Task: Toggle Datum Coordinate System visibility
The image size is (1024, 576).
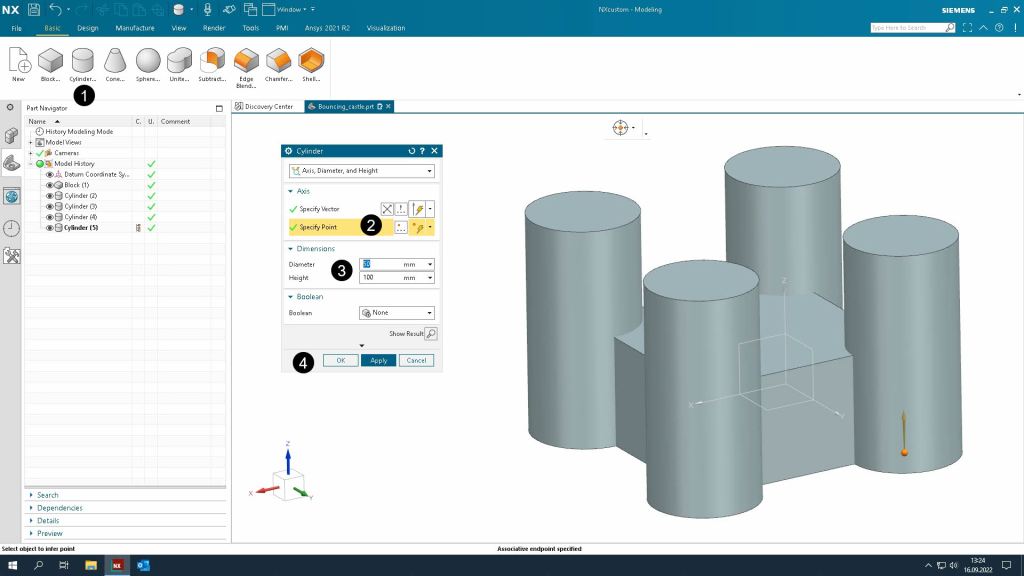Action: [49, 174]
